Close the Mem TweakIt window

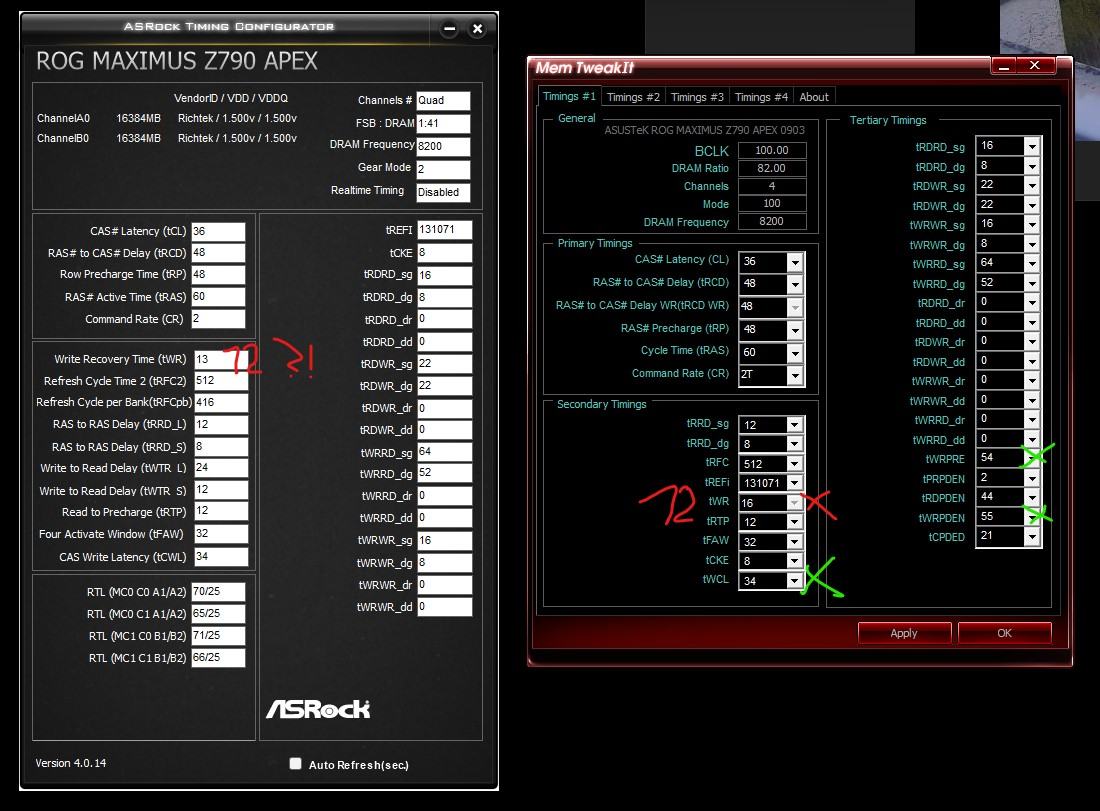(1035, 65)
